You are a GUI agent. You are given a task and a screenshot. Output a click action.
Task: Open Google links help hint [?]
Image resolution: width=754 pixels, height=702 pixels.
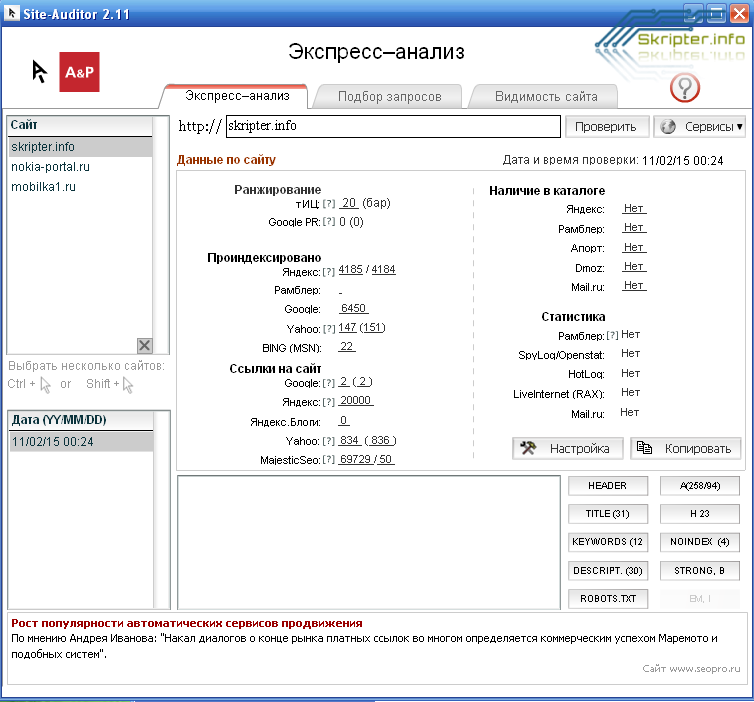(329, 383)
